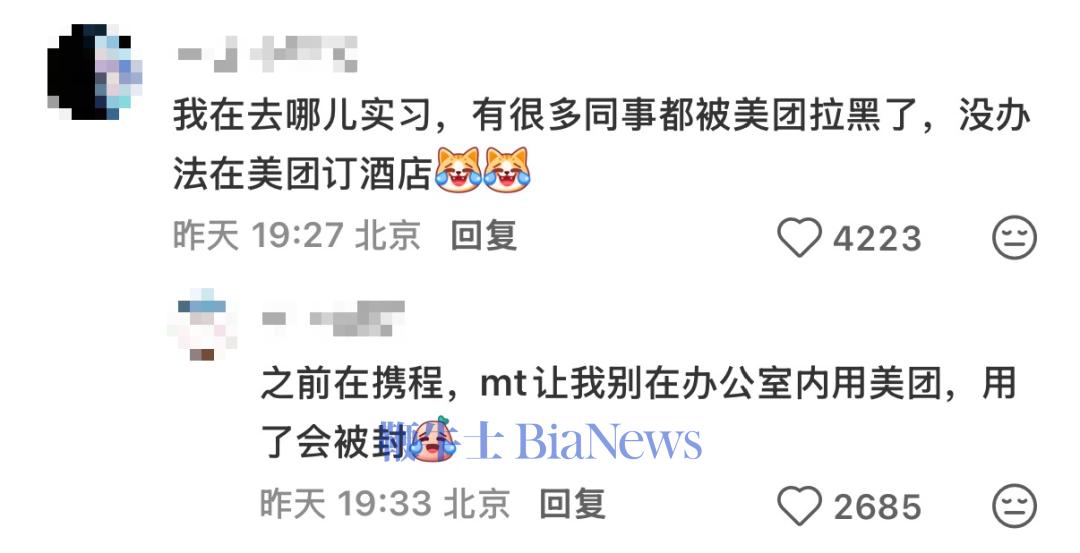Select the reply text about 携程
Screen dimensions: 1080x553
(638, 412)
